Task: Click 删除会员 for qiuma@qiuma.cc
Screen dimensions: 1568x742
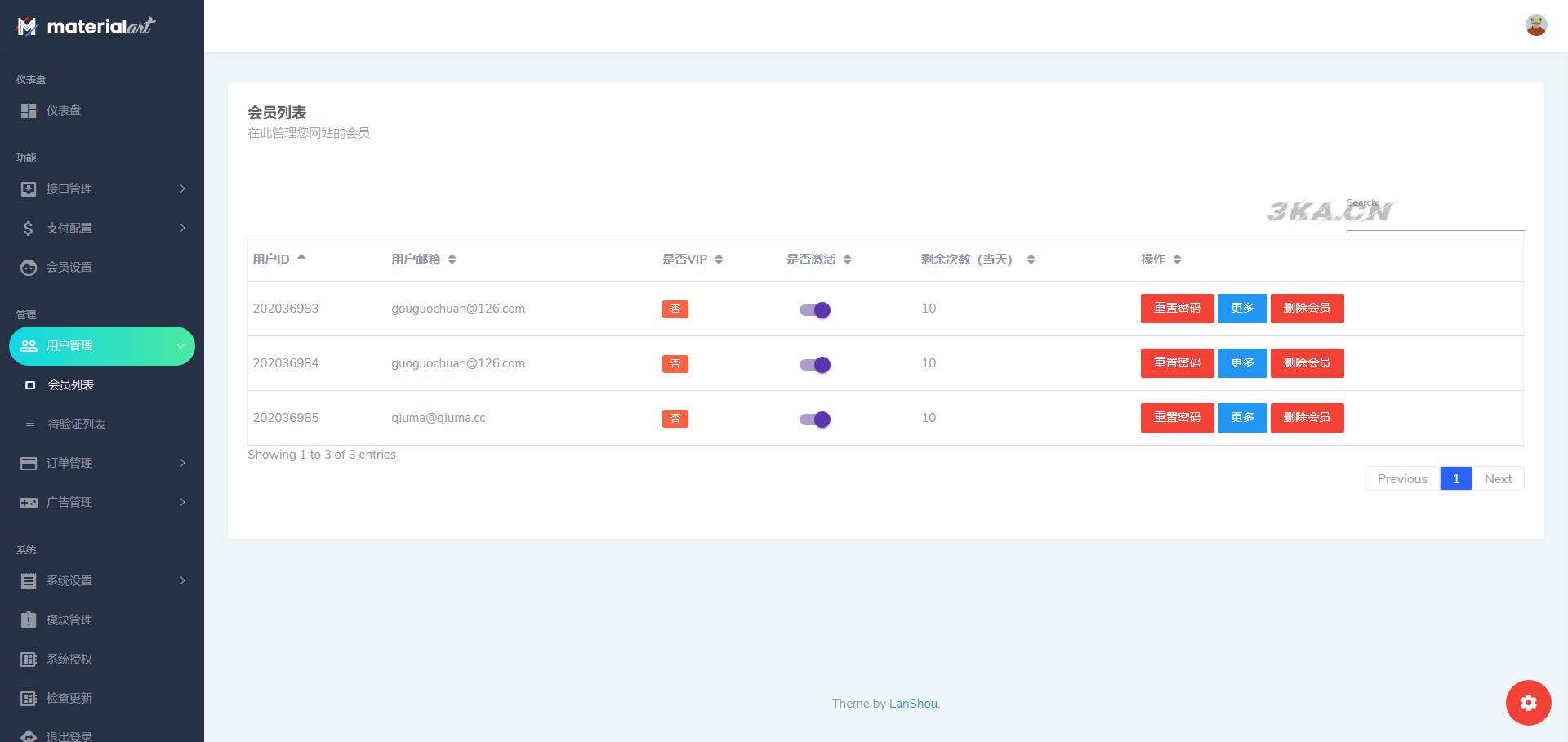Action: [x=1307, y=418]
